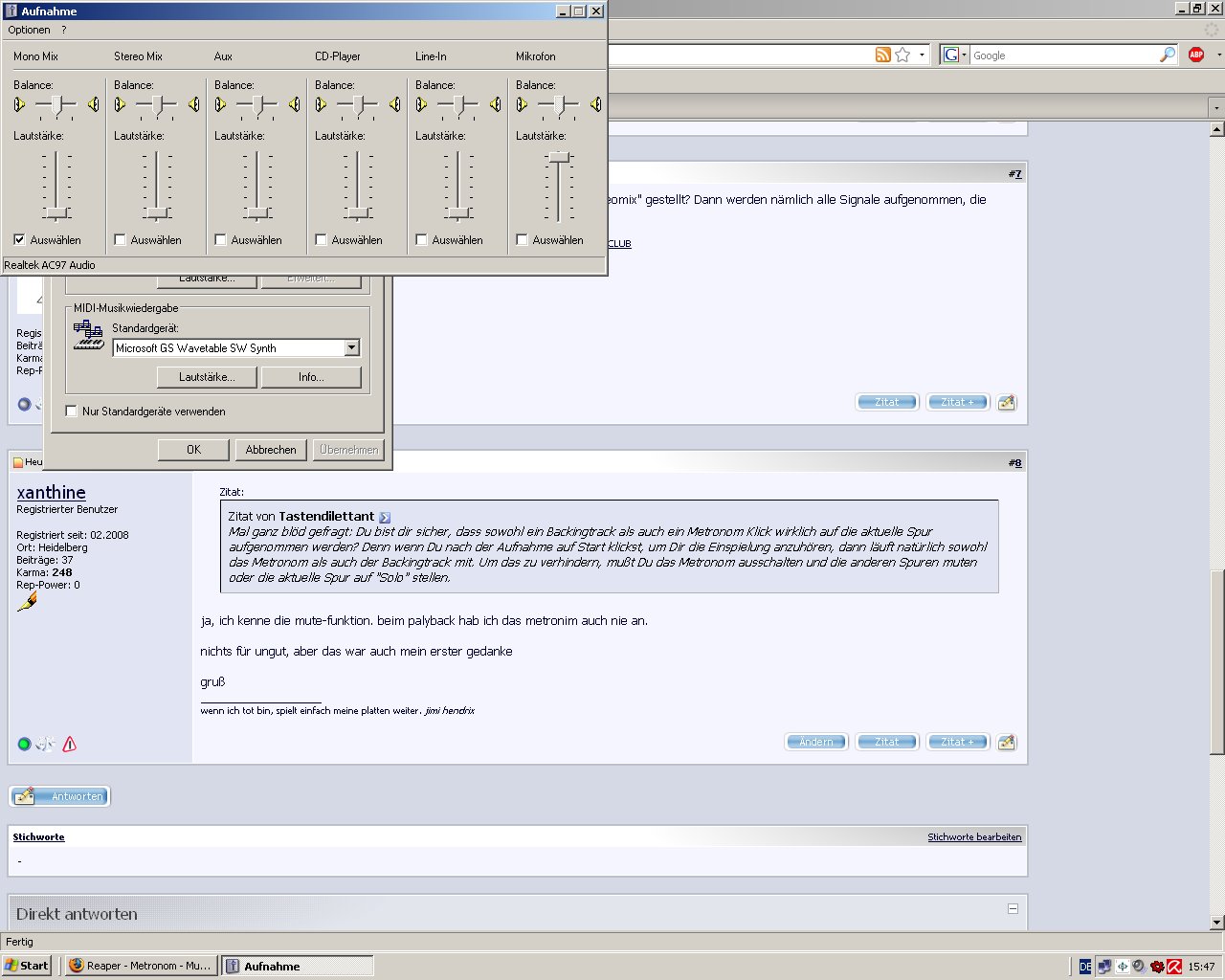Viewport: 1225px width, 980px height.
Task: Check Auswählen for Stereo Mix
Action: coord(120,239)
